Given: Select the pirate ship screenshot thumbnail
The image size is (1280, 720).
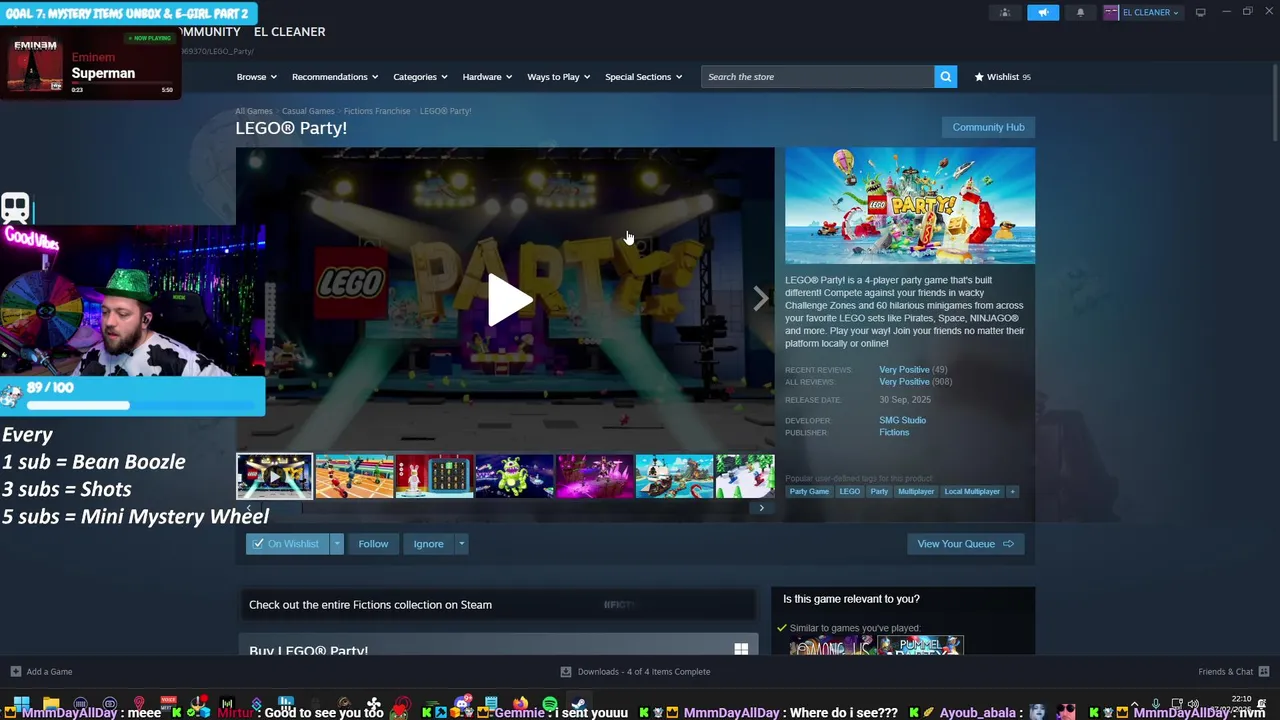Looking at the screenshot, I should click(674, 476).
